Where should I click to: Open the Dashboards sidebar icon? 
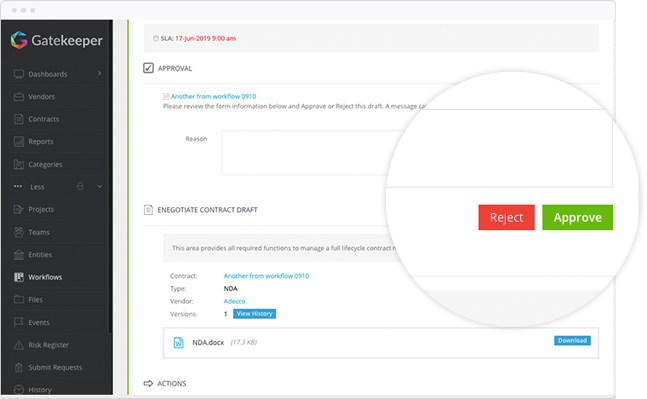(x=19, y=74)
